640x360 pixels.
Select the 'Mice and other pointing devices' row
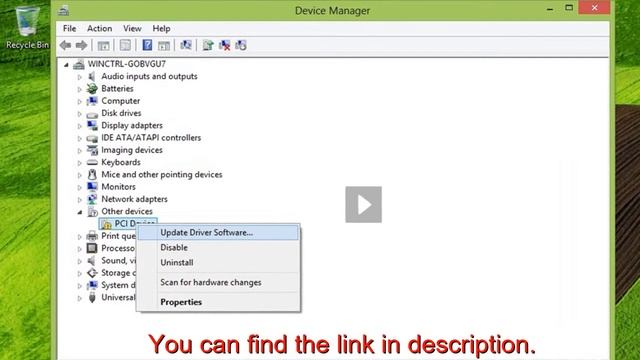pyautogui.click(x=162, y=175)
